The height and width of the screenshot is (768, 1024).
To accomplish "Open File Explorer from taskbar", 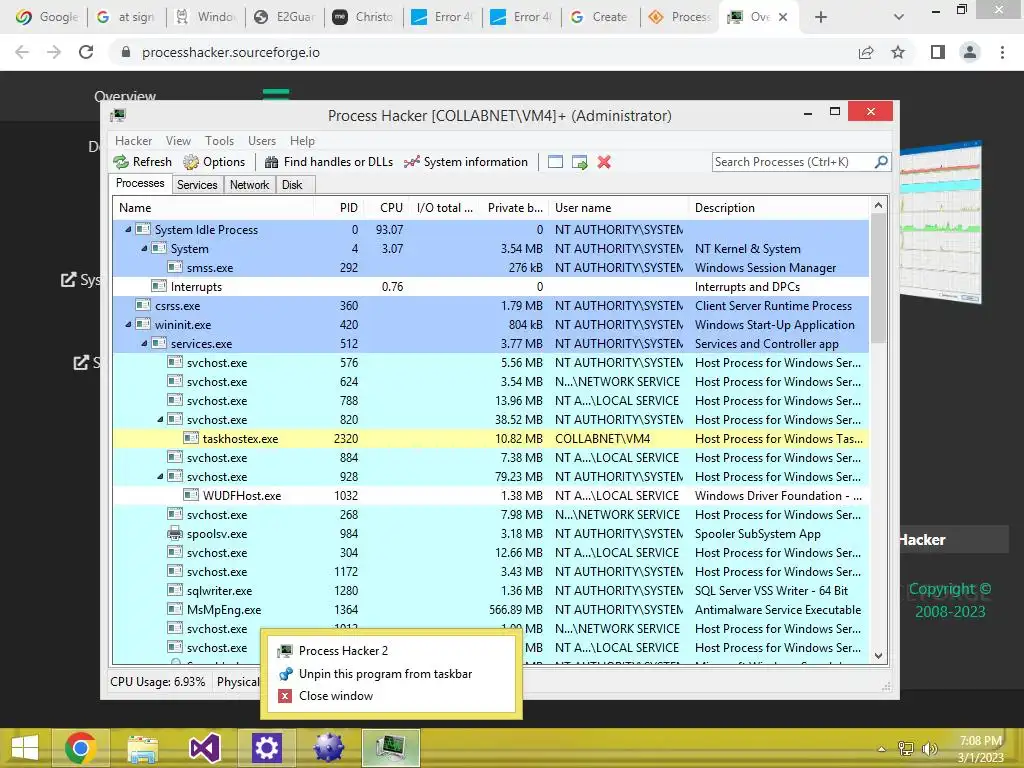I will click(x=142, y=748).
